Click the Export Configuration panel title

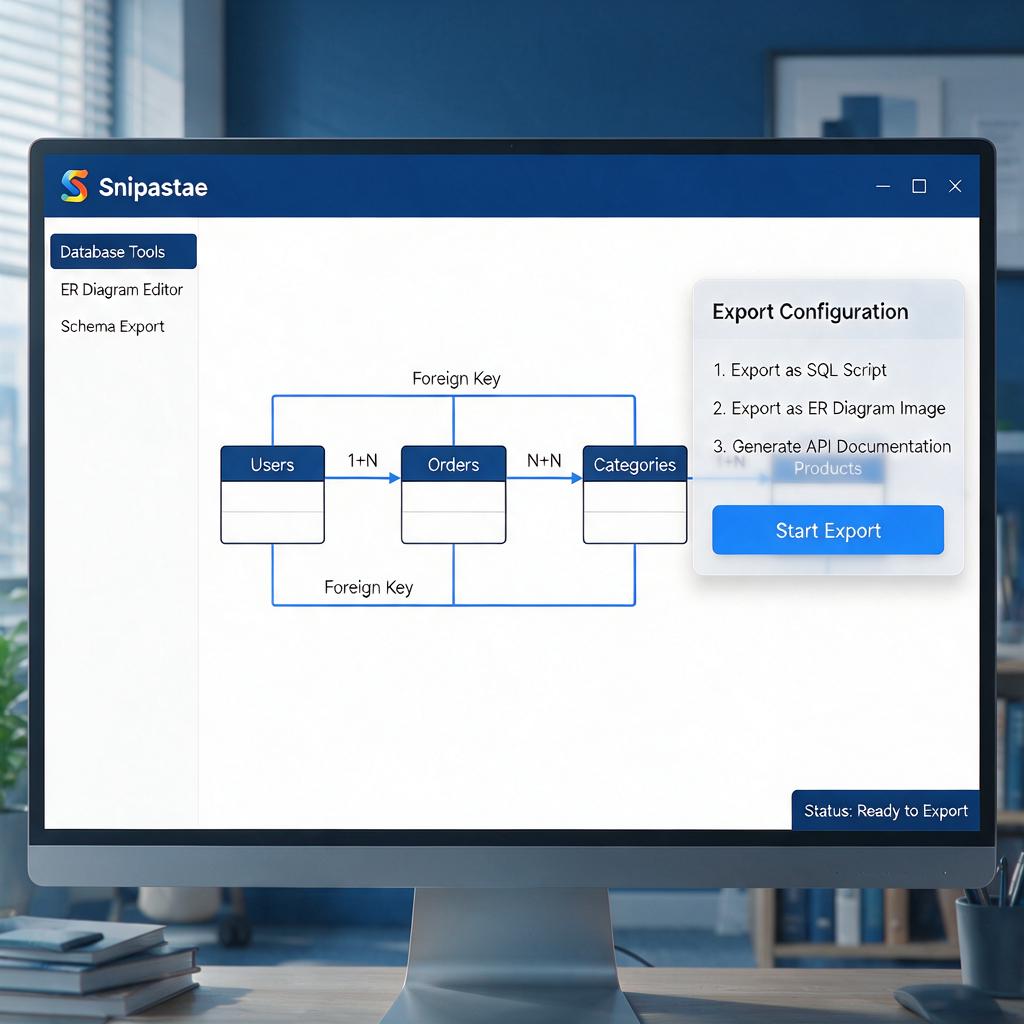810,312
